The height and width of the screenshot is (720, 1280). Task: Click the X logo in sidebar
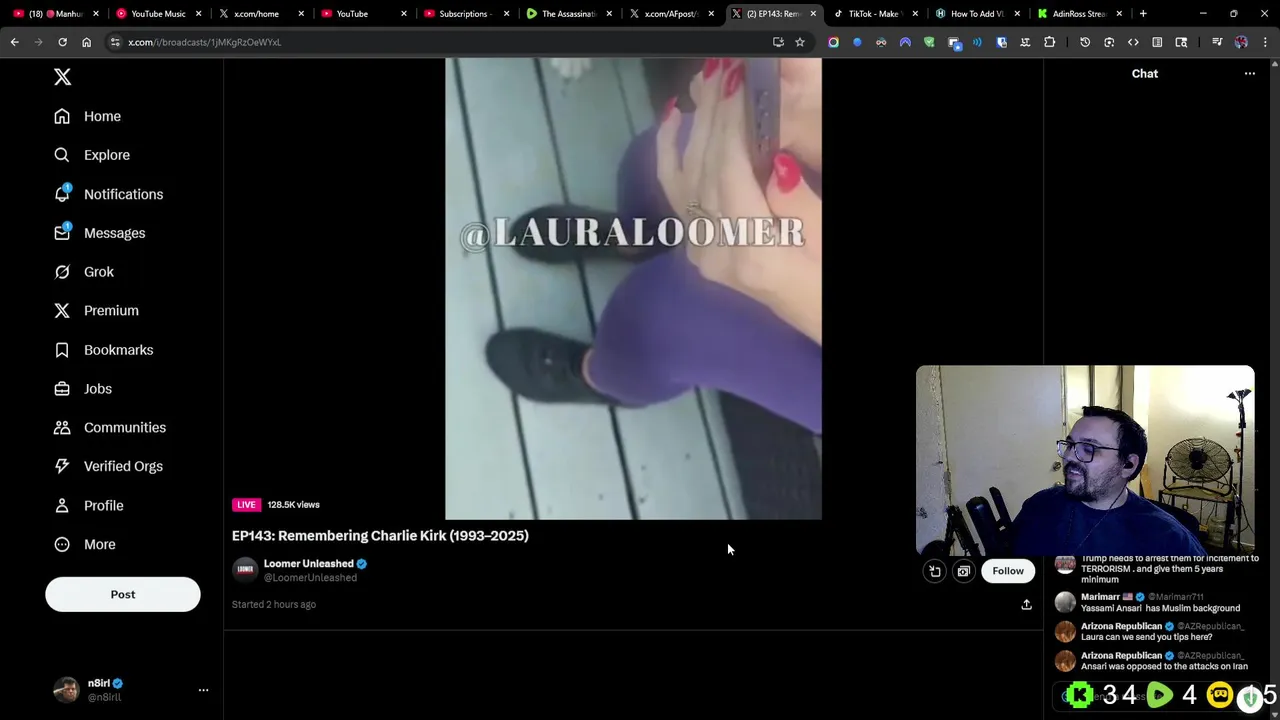click(x=62, y=77)
